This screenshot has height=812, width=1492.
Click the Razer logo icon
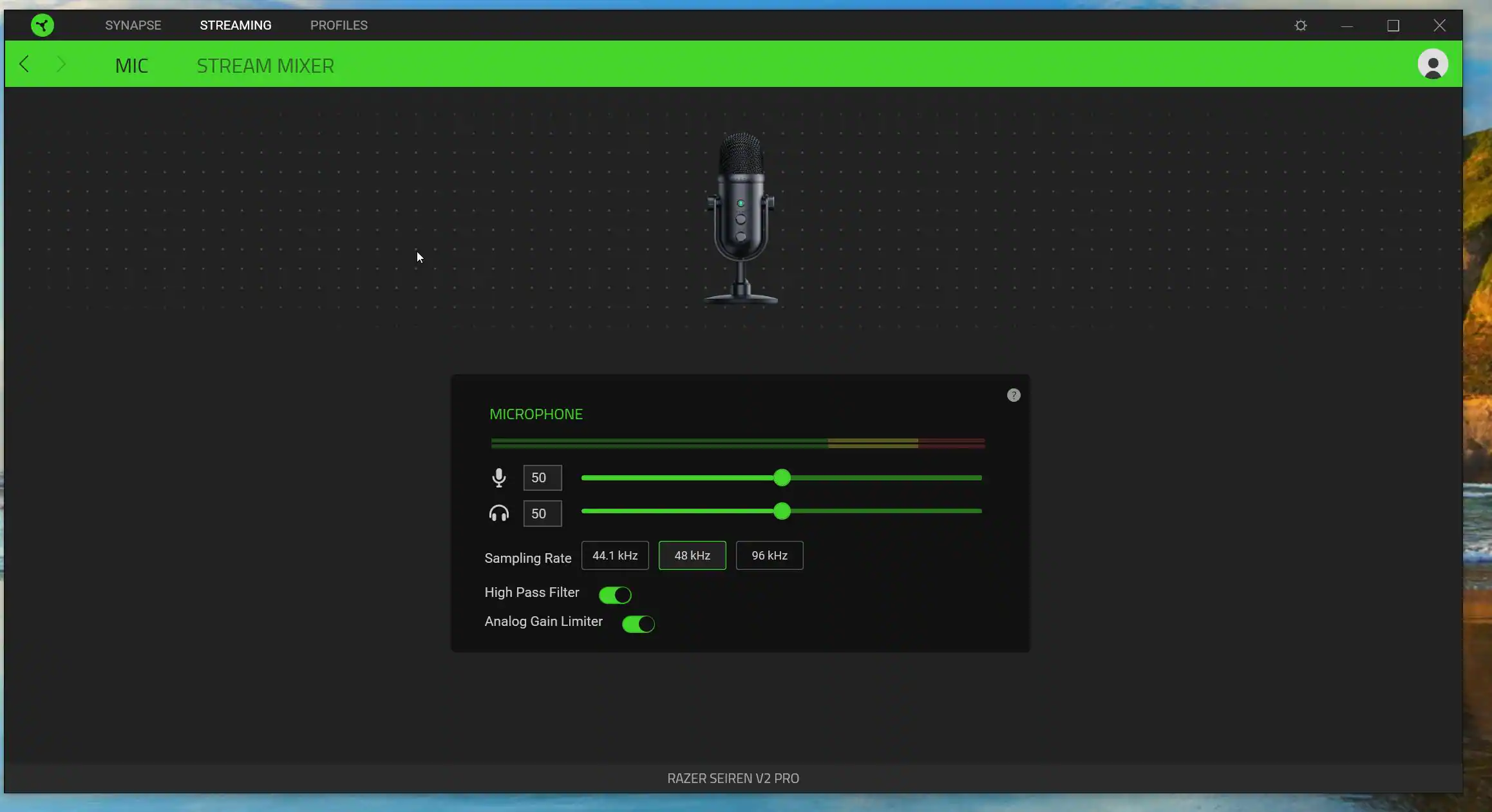pos(42,25)
